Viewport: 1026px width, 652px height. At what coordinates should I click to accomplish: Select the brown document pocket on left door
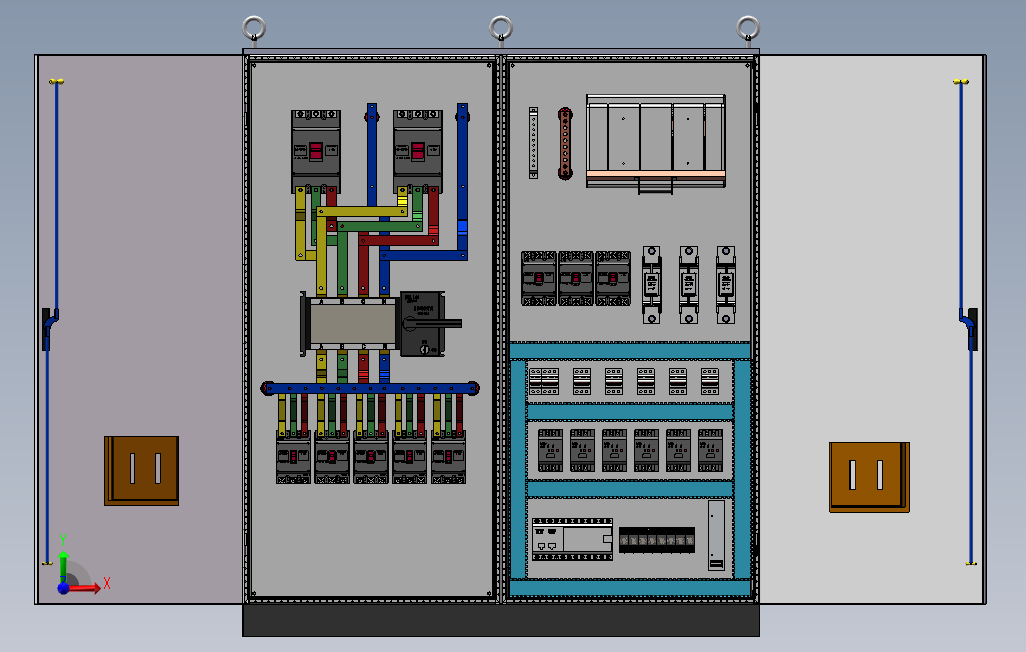tap(141, 471)
